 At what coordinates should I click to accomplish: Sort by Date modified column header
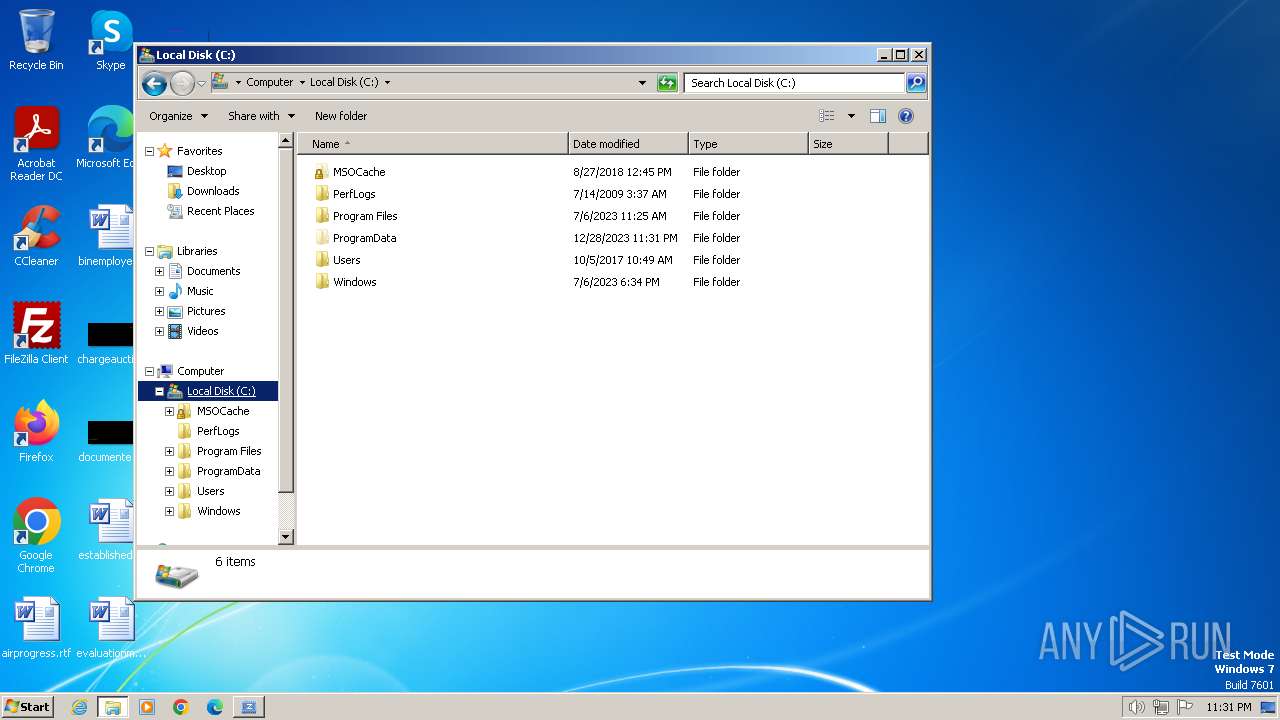(x=628, y=144)
